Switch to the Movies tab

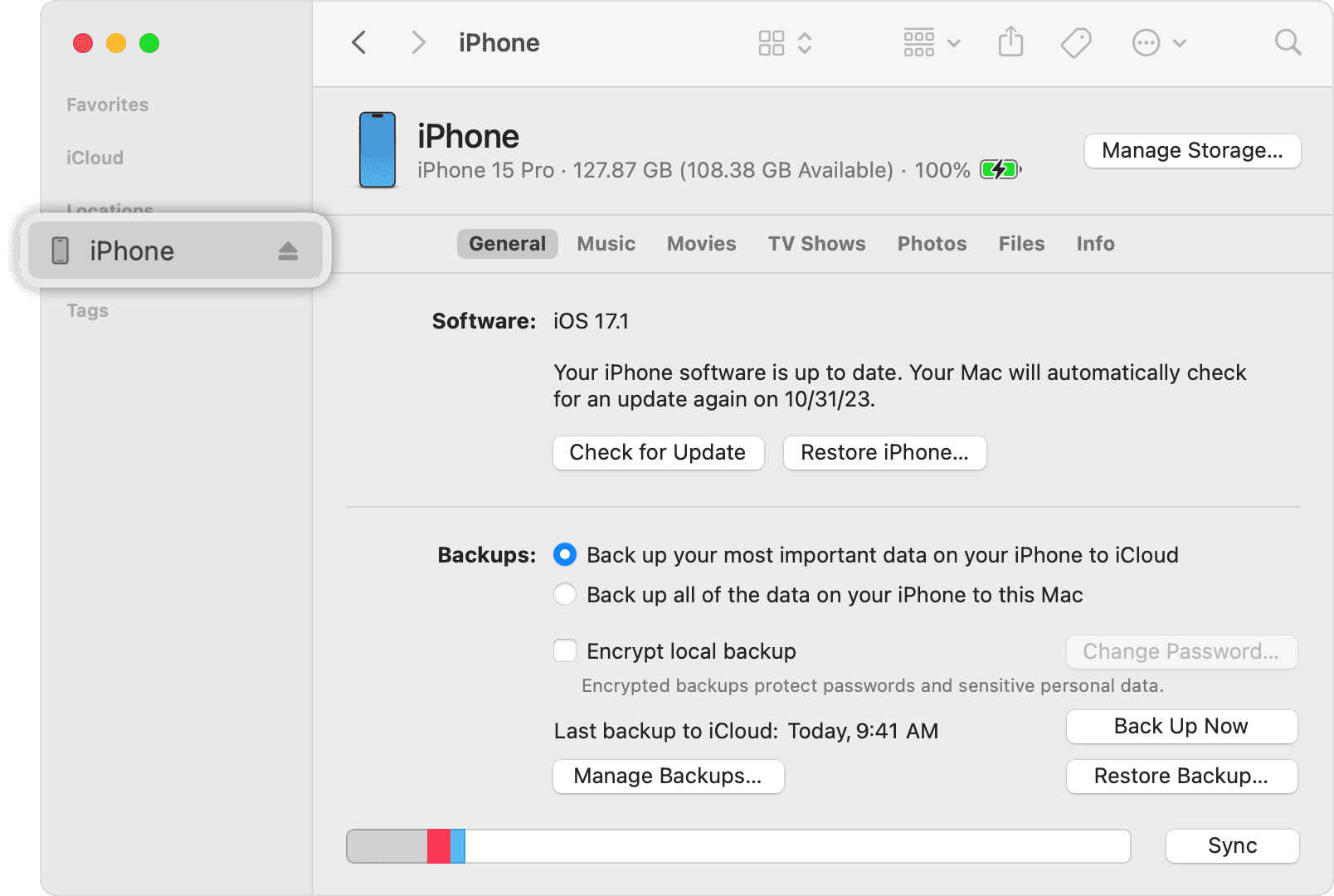click(x=702, y=244)
